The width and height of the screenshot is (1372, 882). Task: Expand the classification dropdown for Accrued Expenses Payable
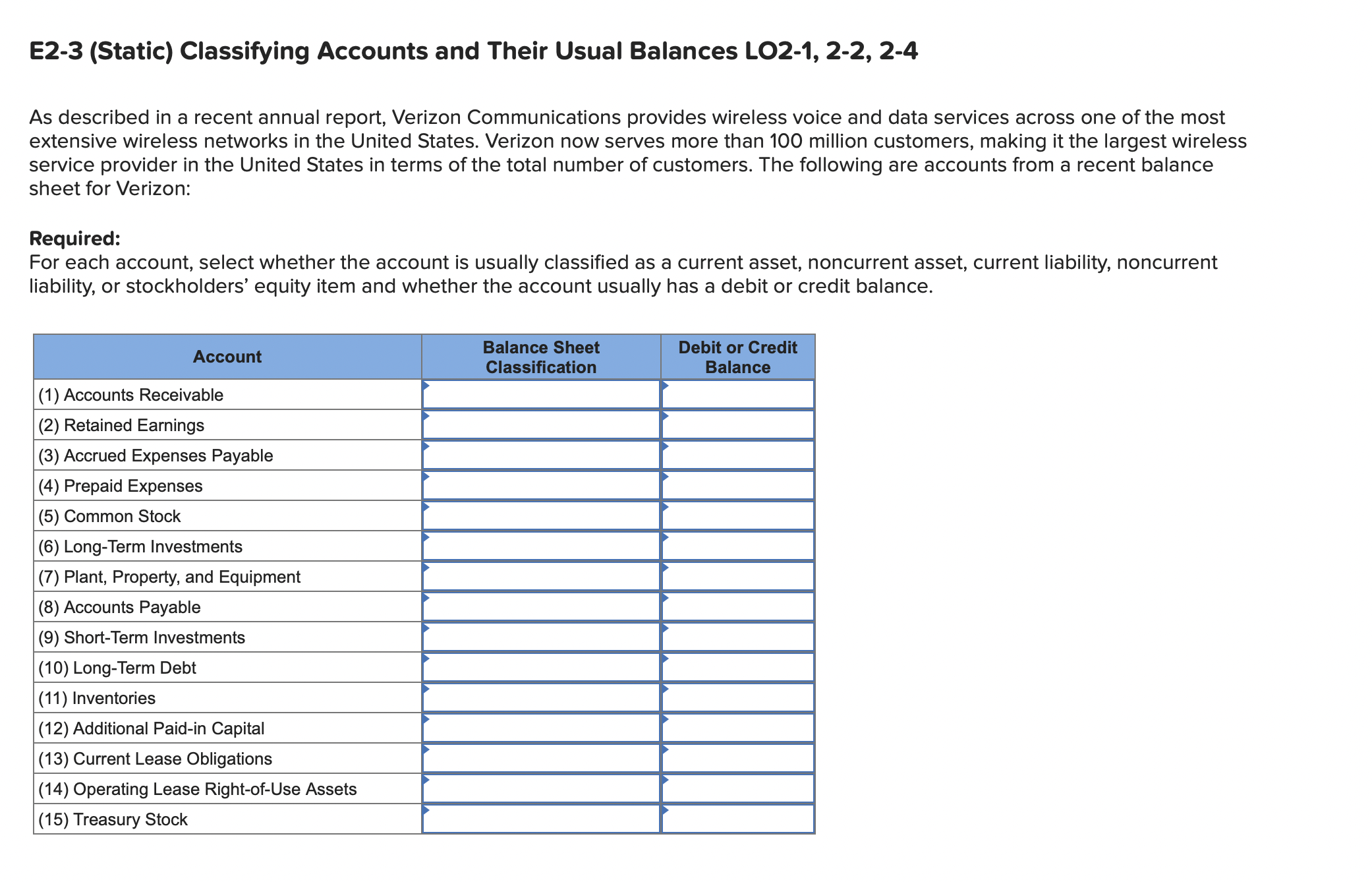[x=540, y=456]
